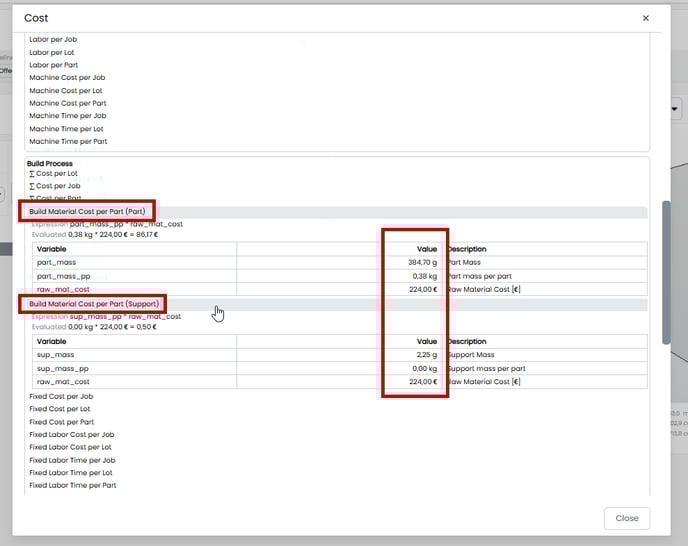
Task: Click the Close button at bottom
Action: pyautogui.click(x=627, y=518)
